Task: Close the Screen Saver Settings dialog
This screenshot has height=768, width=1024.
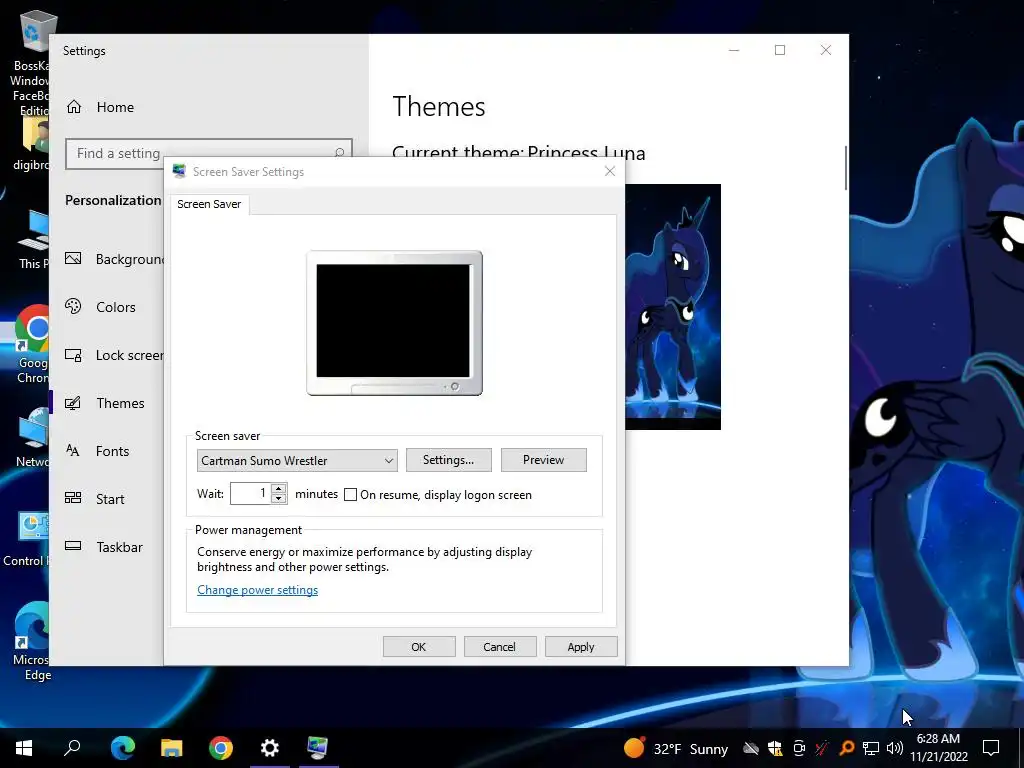Action: click(x=610, y=171)
